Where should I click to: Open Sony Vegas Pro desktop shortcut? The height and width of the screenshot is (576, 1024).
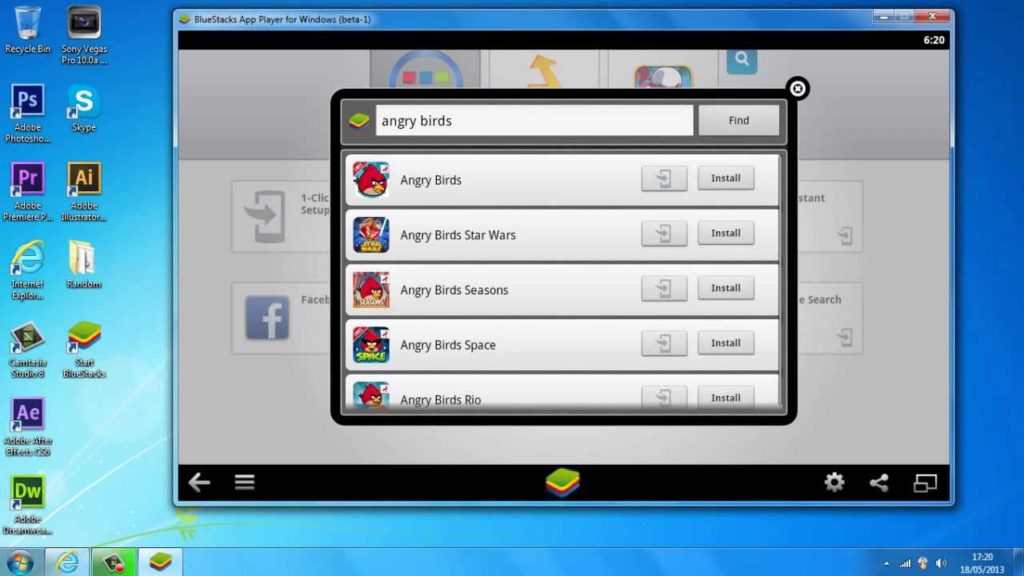point(84,35)
